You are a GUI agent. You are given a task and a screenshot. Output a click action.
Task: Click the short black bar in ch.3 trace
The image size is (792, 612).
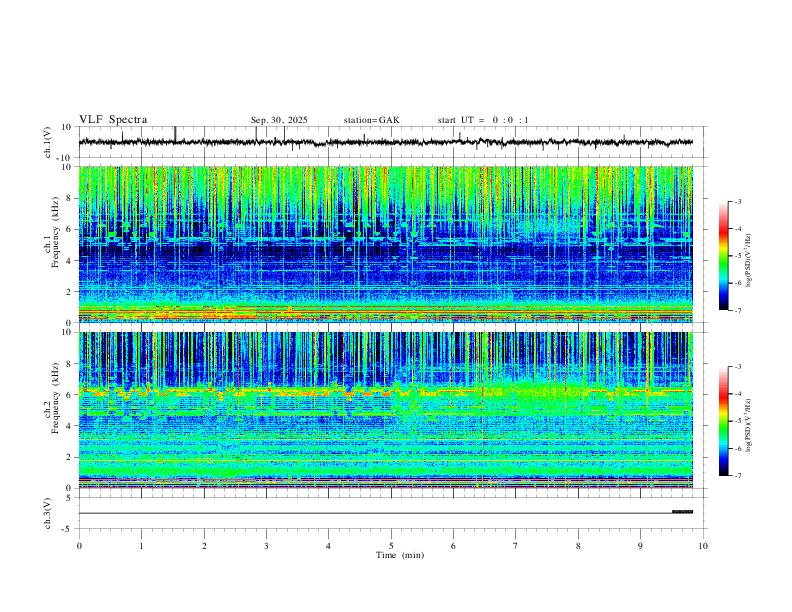pyautogui.click(x=682, y=512)
